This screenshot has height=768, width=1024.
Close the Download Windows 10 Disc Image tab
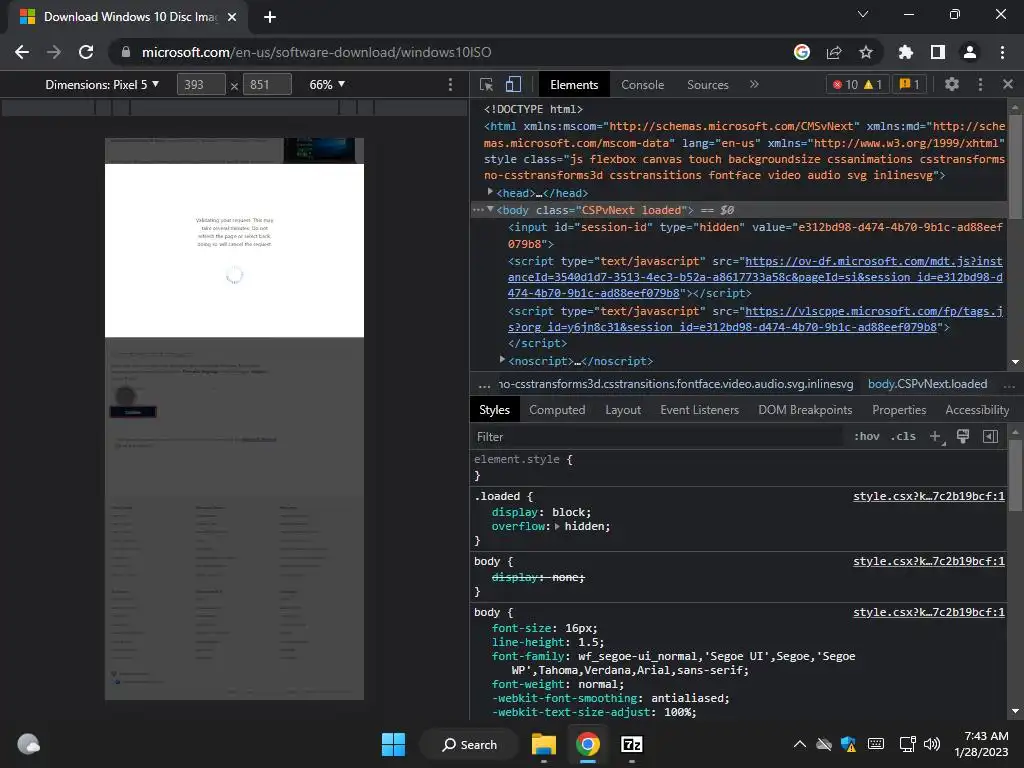(232, 17)
